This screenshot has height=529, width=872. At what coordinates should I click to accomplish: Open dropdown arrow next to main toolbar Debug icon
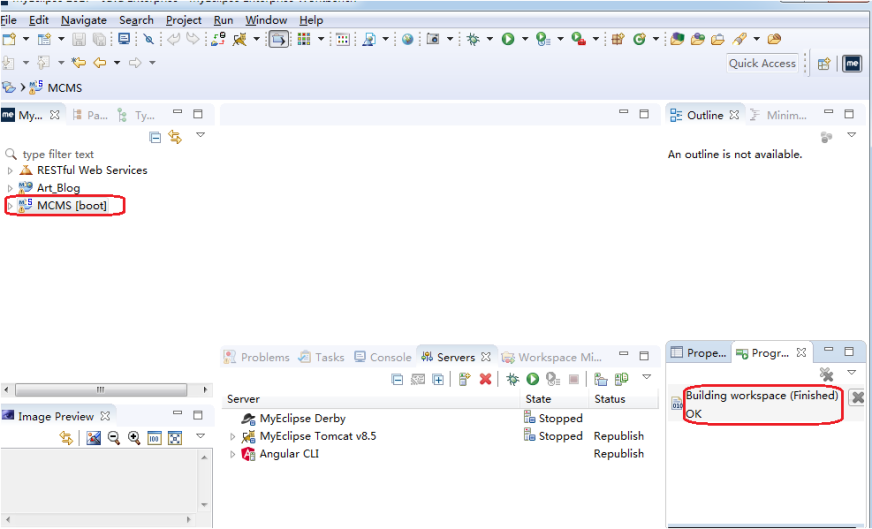(x=489, y=39)
